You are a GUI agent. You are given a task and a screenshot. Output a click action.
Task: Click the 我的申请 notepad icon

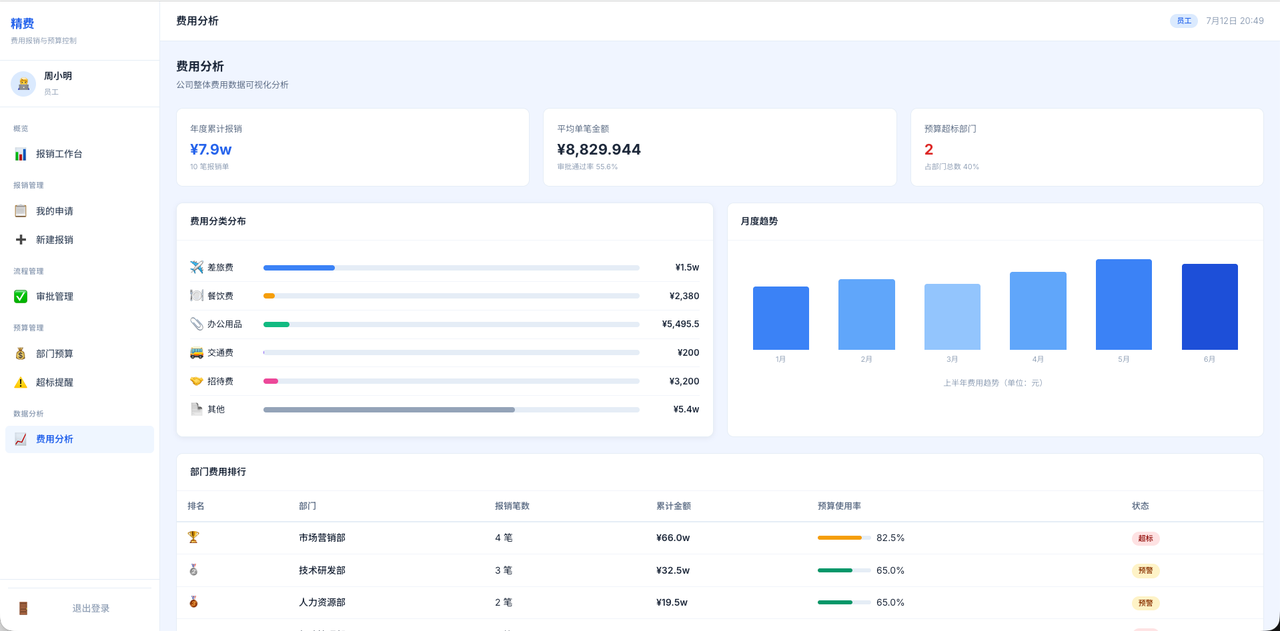pos(20,211)
